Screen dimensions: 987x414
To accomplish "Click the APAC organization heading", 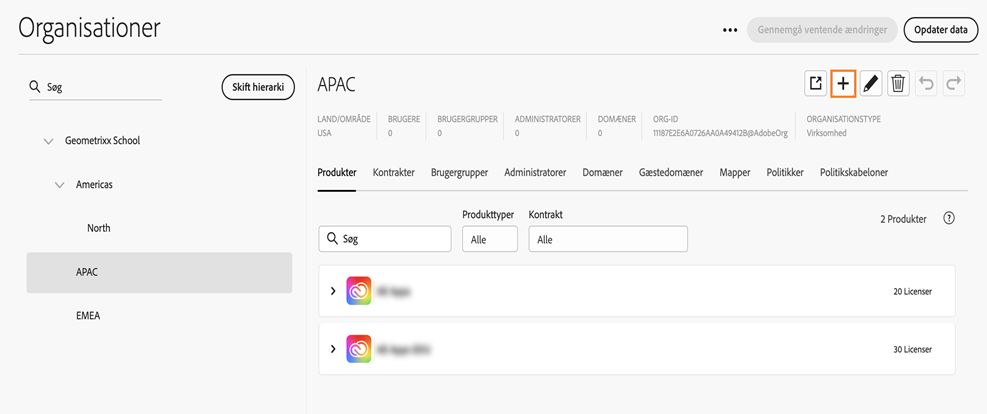I will click(x=336, y=85).
